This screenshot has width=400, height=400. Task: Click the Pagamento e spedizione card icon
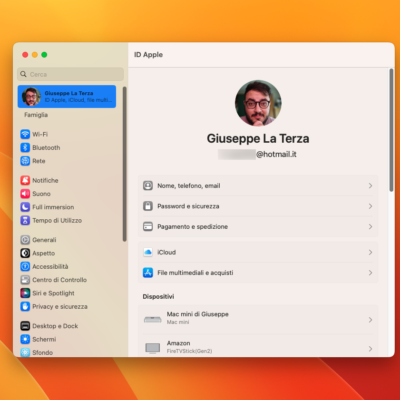(x=148, y=227)
